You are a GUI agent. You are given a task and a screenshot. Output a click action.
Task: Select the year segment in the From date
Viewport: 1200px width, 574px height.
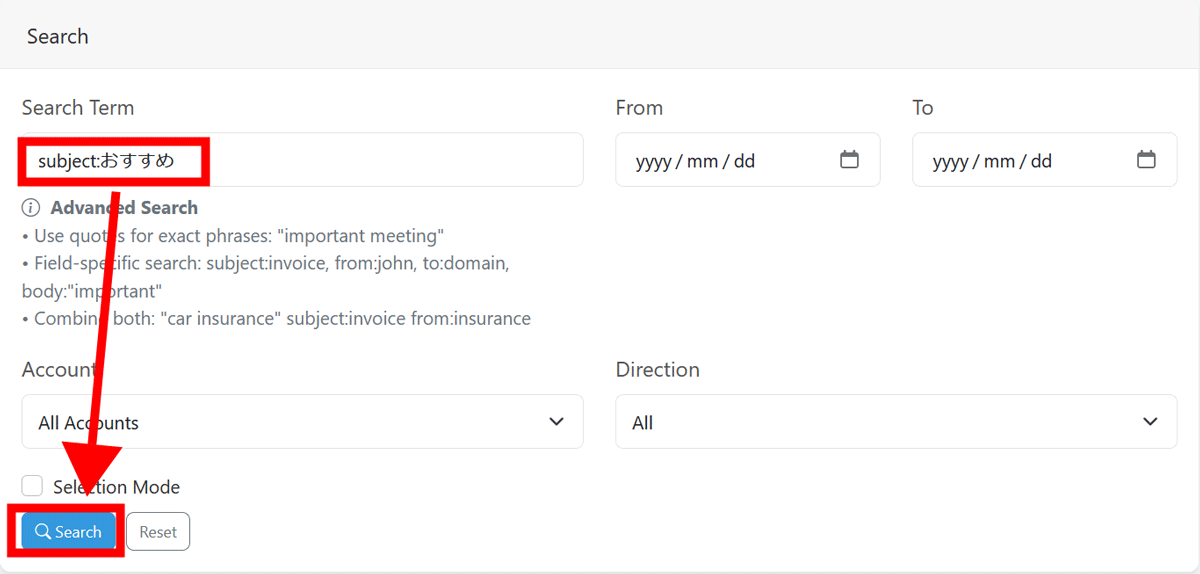[653, 161]
